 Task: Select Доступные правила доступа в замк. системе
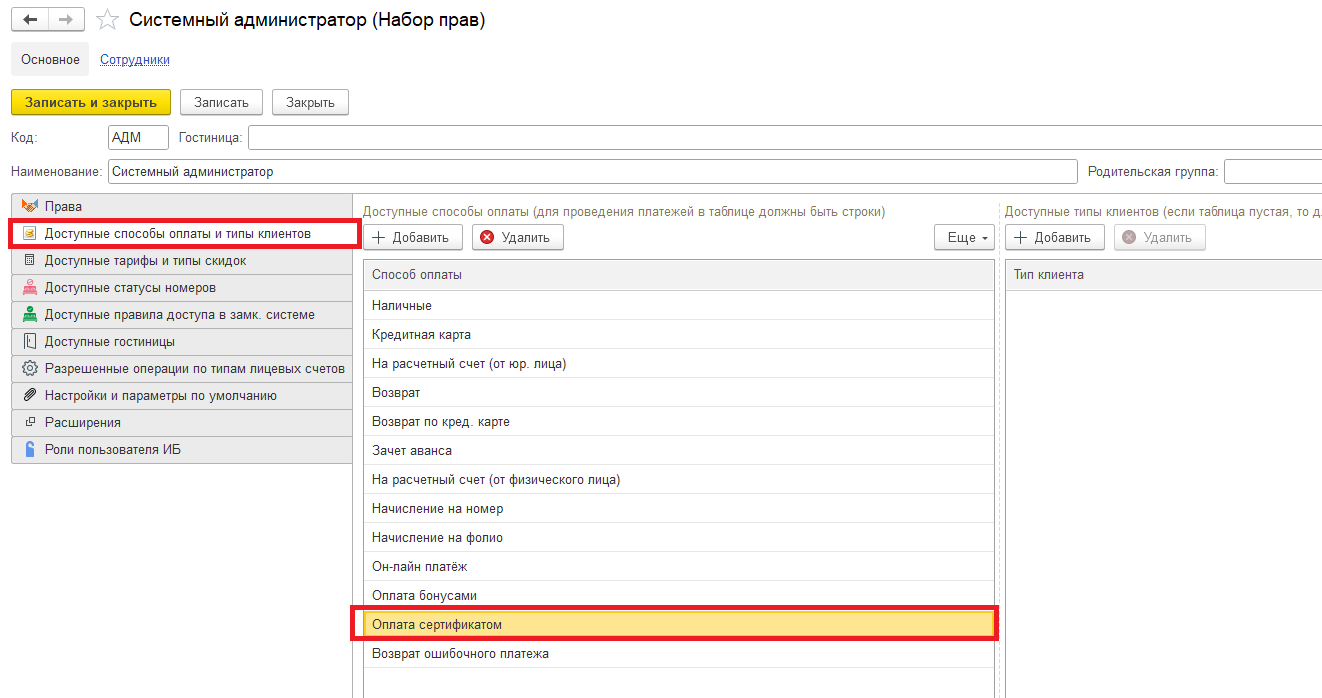pyautogui.click(x=182, y=314)
